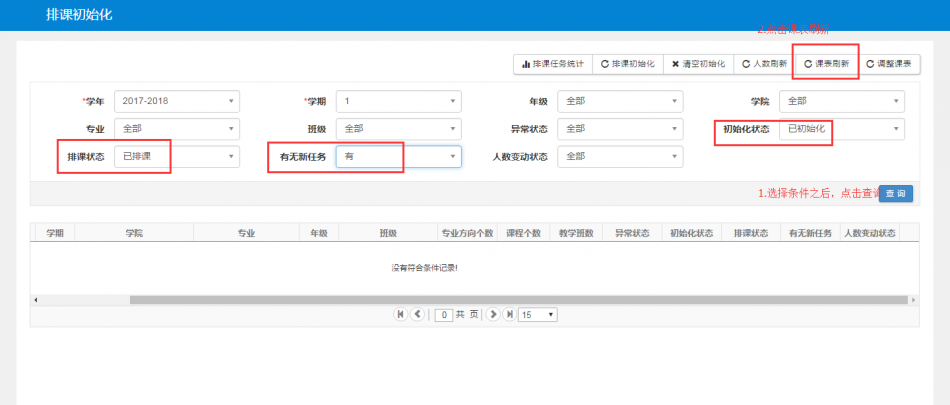This screenshot has height=405, width=950.
Task: Open the 排课状态 dropdown showing 已排课
Action: click(177, 157)
